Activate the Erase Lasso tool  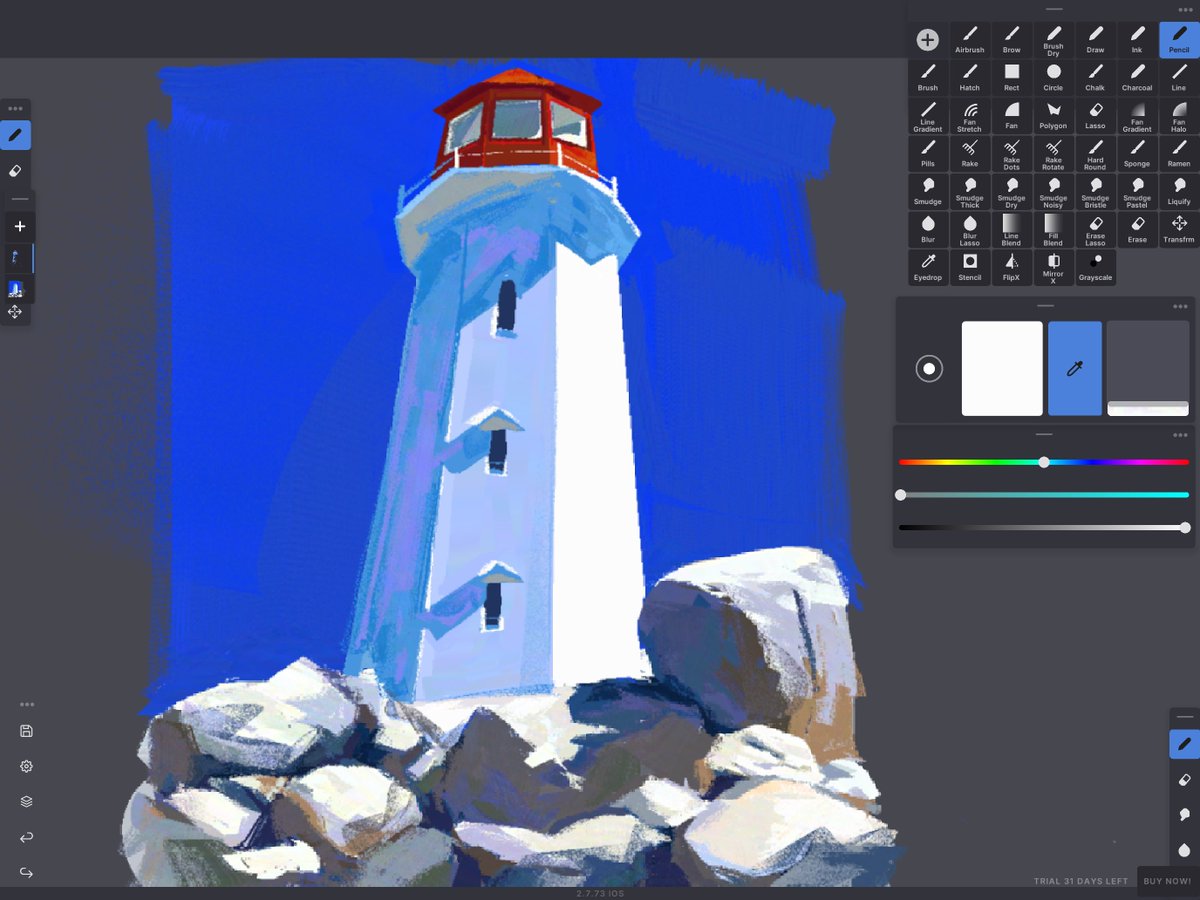1095,230
